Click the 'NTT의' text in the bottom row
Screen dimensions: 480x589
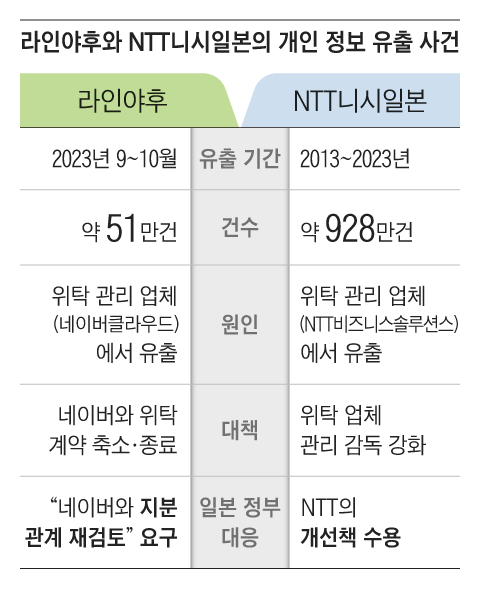tap(328, 507)
